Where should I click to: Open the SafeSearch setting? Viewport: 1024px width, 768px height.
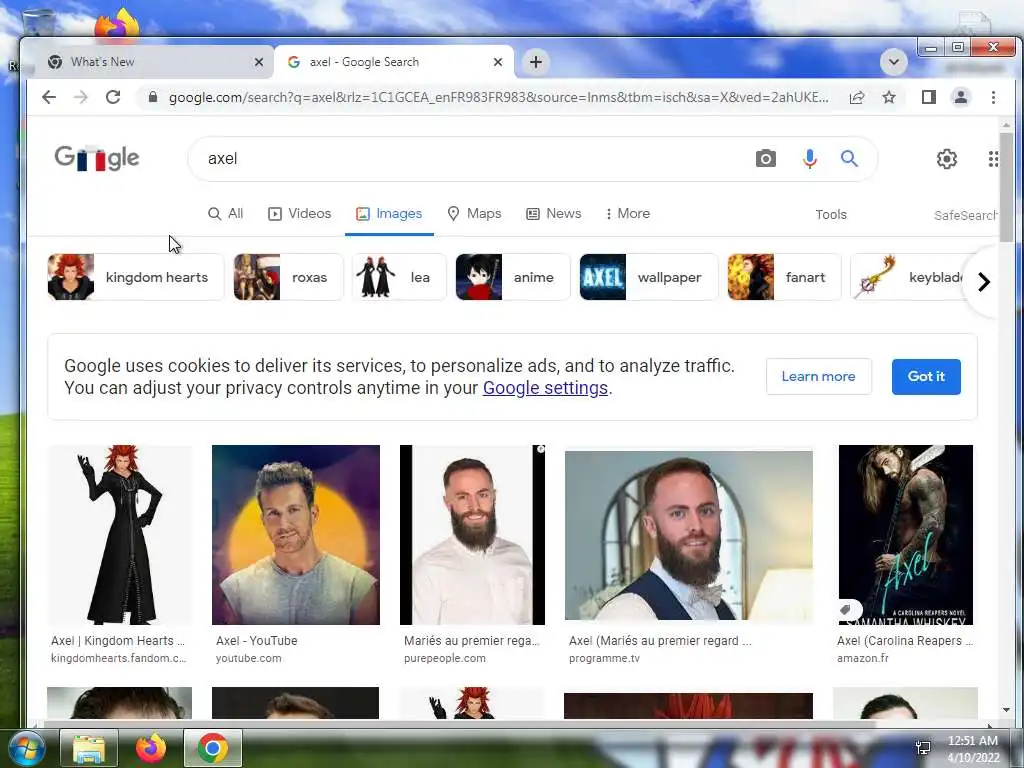965,215
